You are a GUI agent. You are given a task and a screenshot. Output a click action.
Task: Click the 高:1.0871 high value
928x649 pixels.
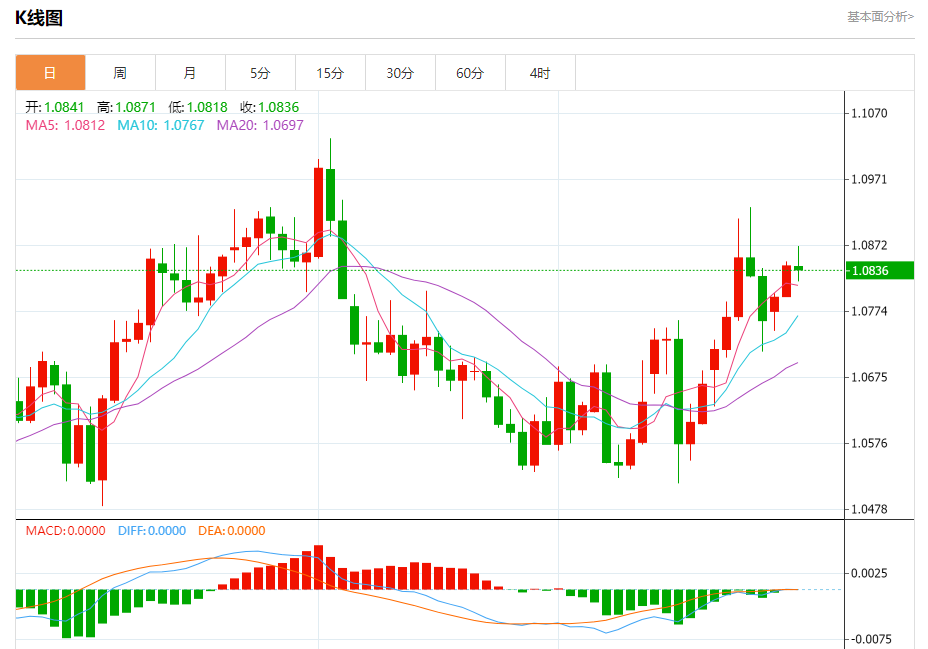pyautogui.click(x=126, y=107)
